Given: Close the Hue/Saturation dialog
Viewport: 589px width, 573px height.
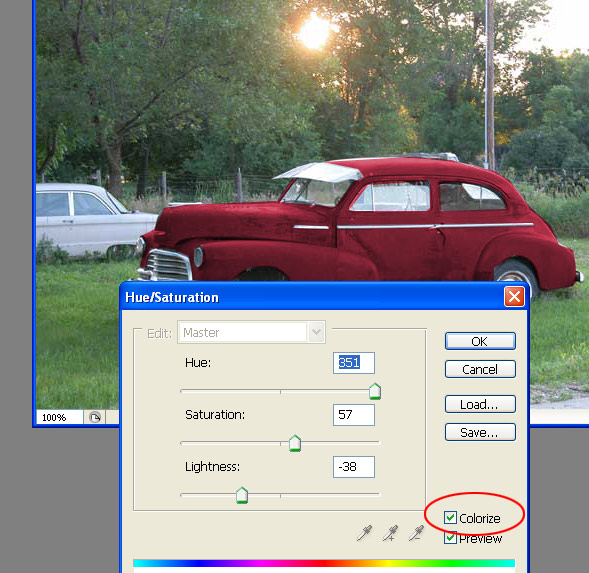Looking at the screenshot, I should [x=514, y=297].
